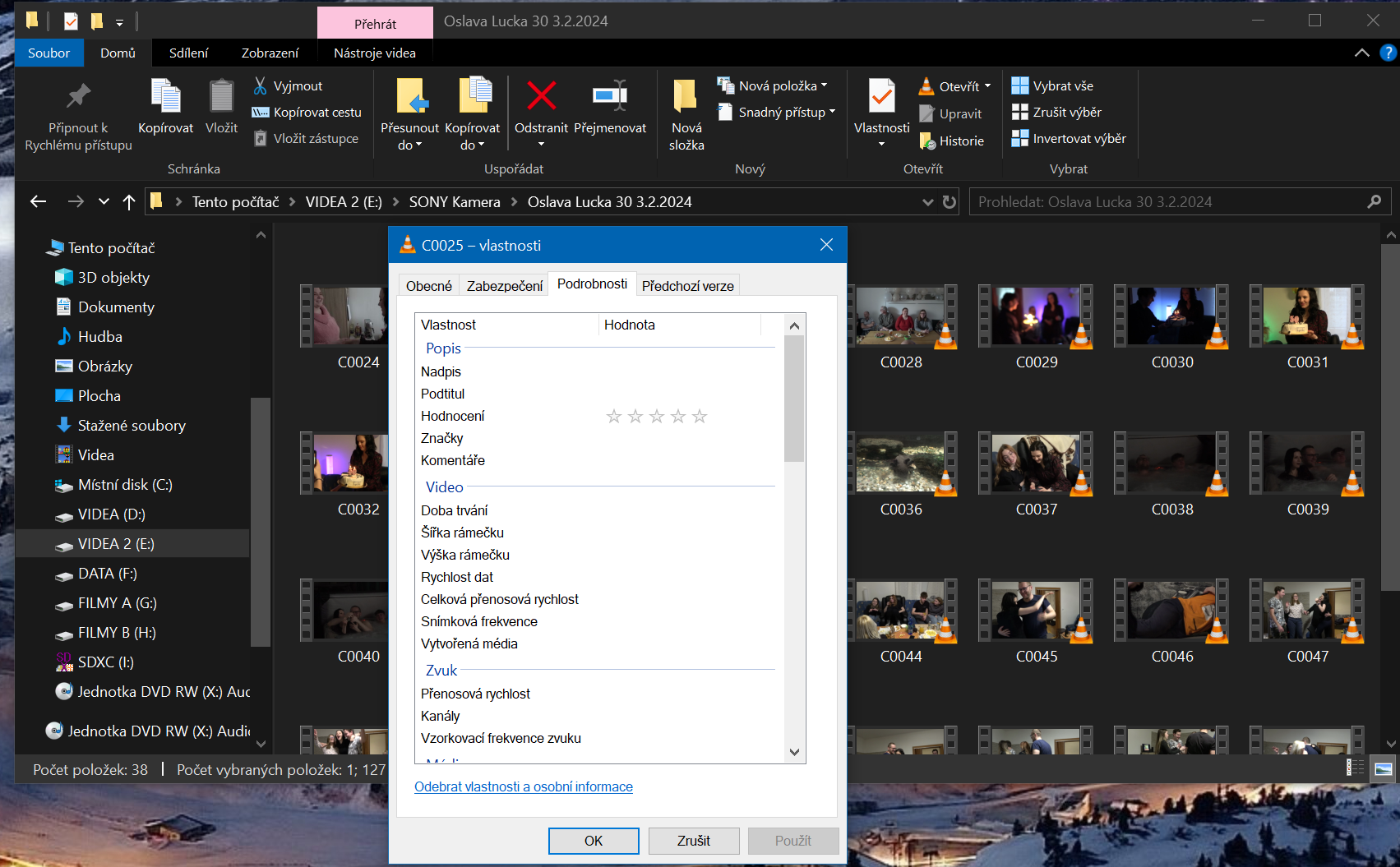Viewport: 1400px width, 867px height.
Task: Click Vybrat vše in the ribbon
Action: (1052, 86)
